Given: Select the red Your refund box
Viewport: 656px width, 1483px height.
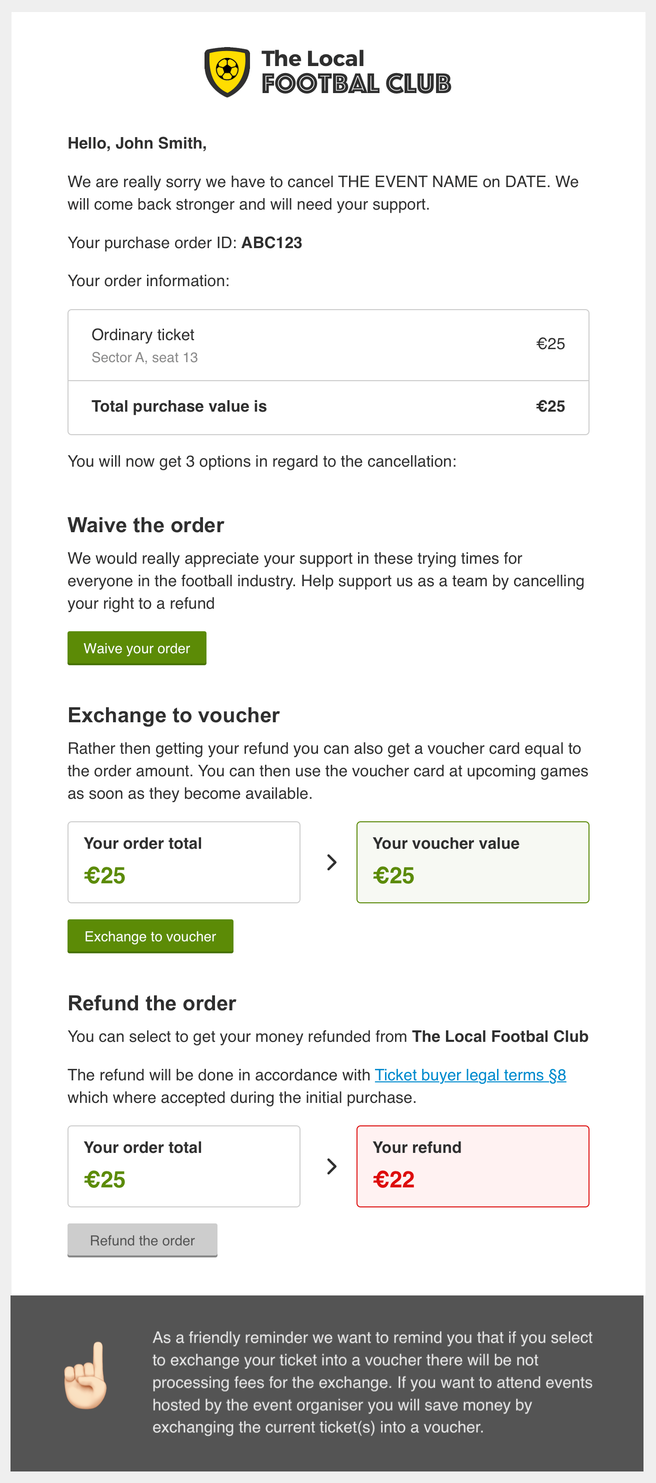Looking at the screenshot, I should pyautogui.click(x=472, y=1166).
